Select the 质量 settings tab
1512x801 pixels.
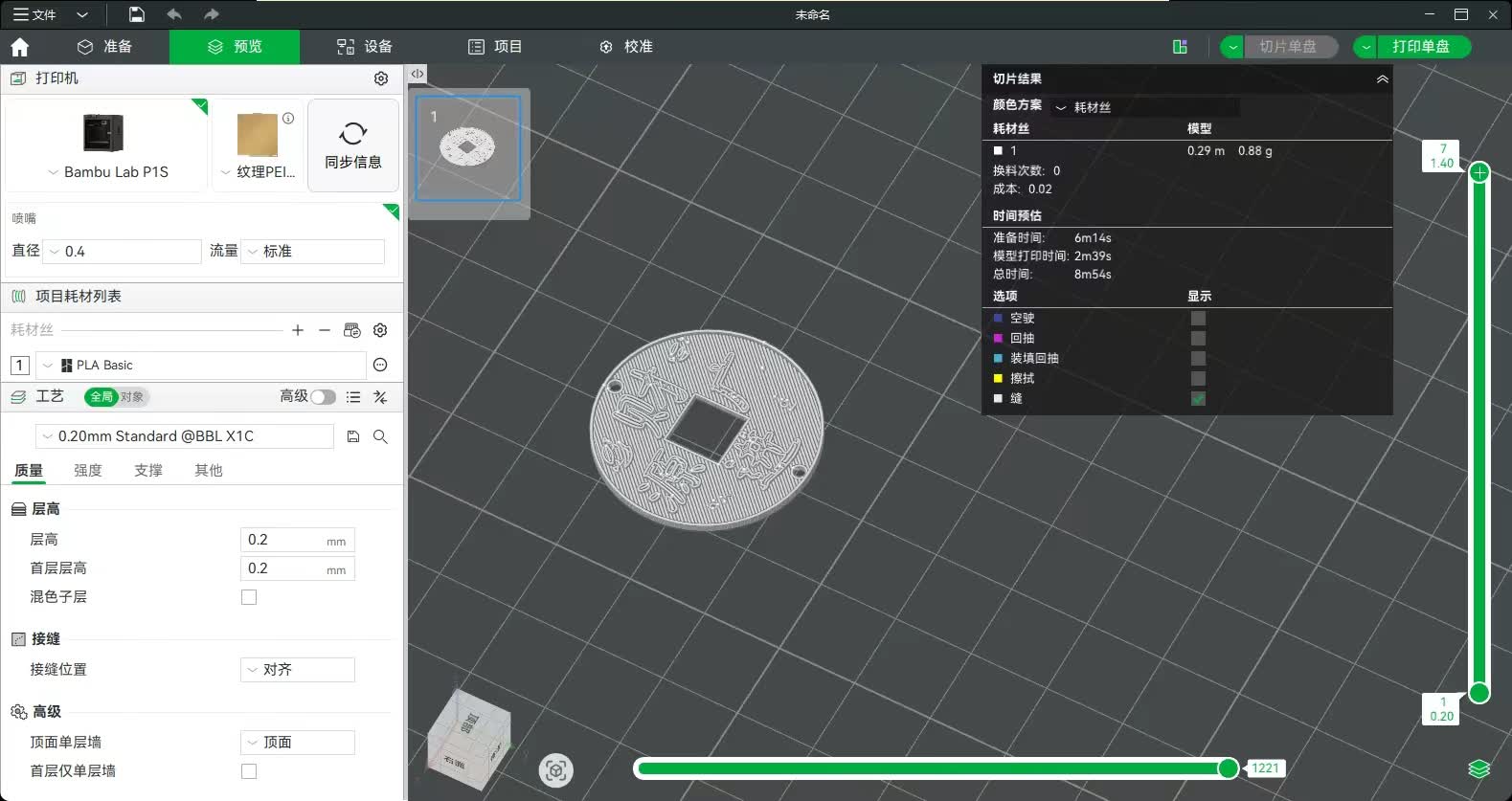[x=29, y=471]
